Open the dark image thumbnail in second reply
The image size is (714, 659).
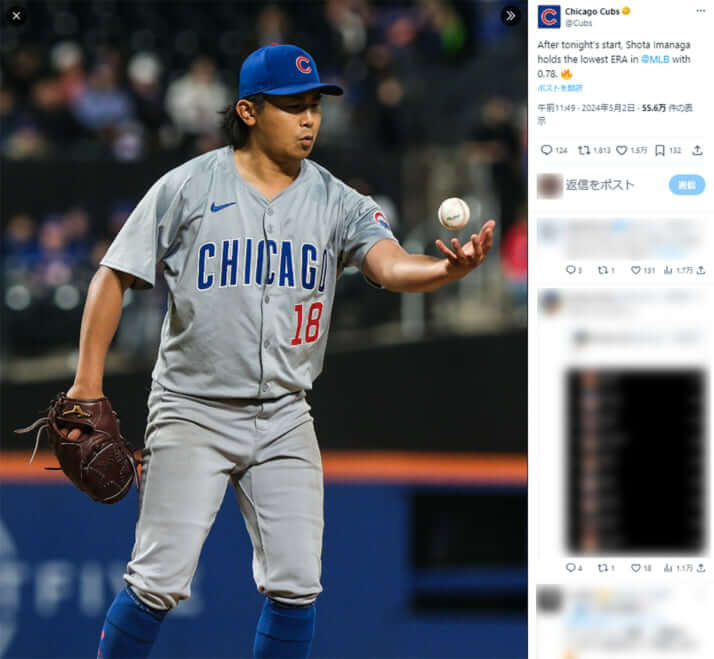click(x=635, y=461)
